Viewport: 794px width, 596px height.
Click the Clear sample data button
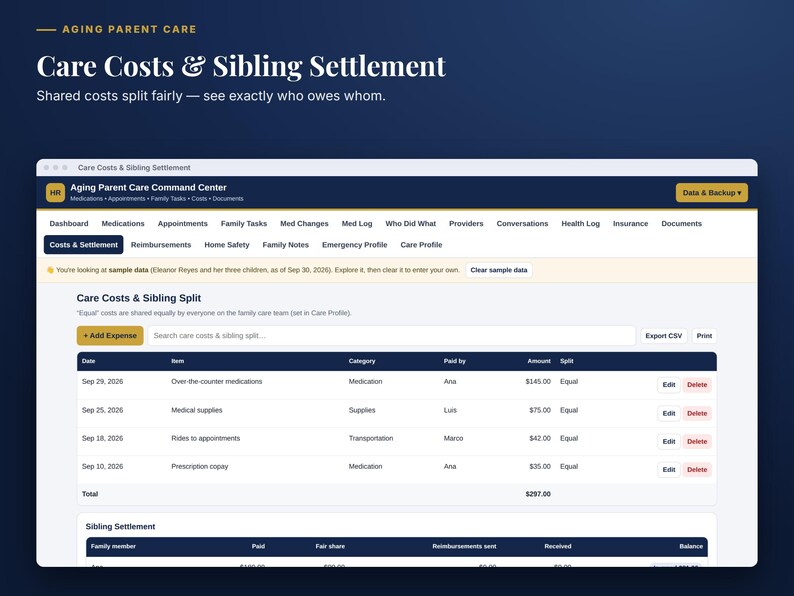(499, 270)
